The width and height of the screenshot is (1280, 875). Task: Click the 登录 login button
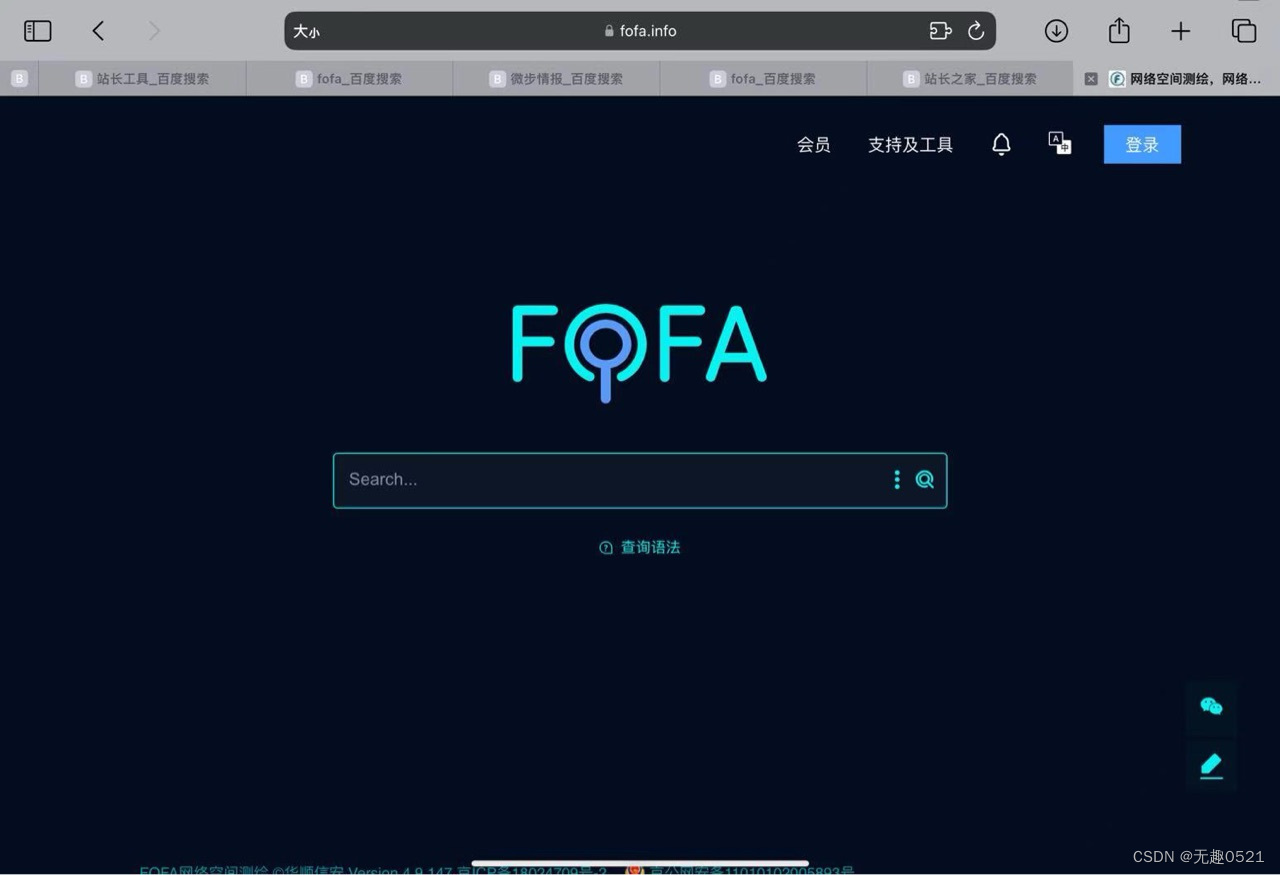coord(1142,144)
